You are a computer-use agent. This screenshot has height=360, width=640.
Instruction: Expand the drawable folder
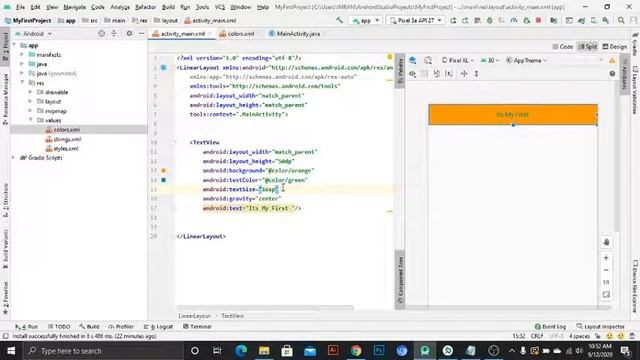[x=31, y=92]
